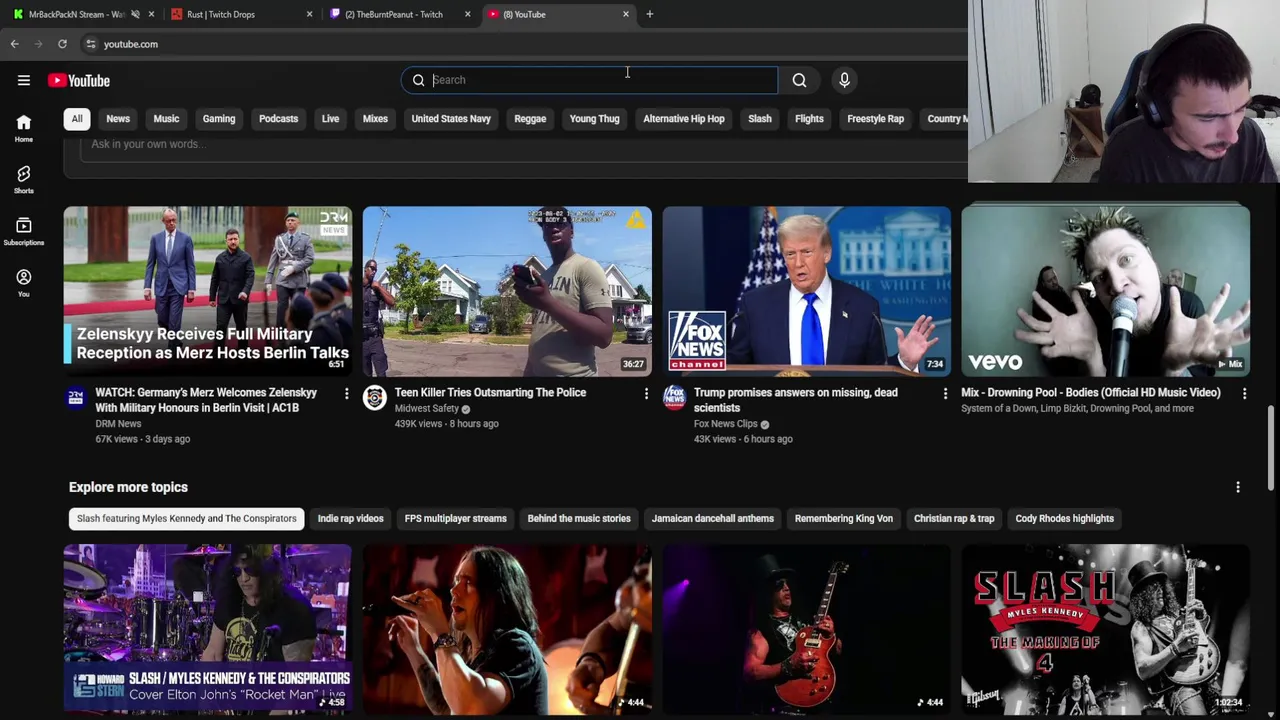Viewport: 1280px width, 720px height.
Task: Select the Flights filter chip
Action: [x=809, y=119]
